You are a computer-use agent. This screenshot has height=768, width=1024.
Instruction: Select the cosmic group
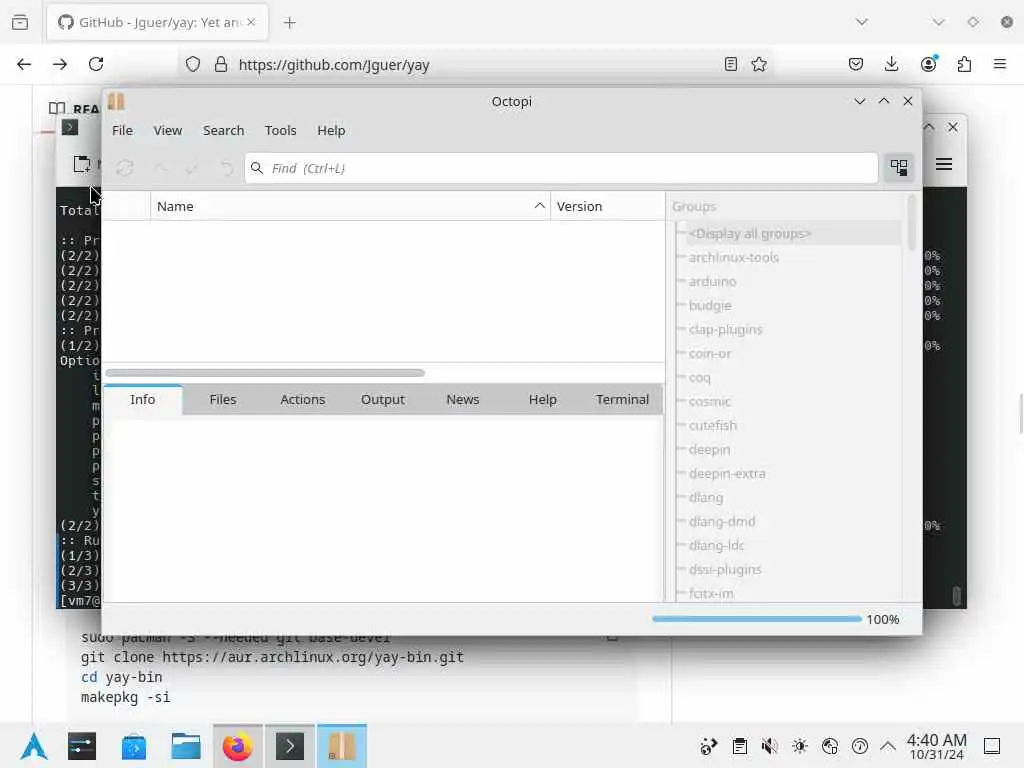[710, 402]
